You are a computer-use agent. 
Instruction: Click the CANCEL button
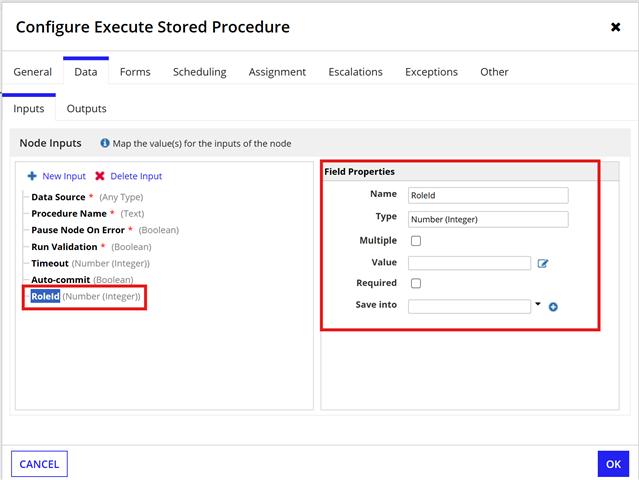(39, 464)
